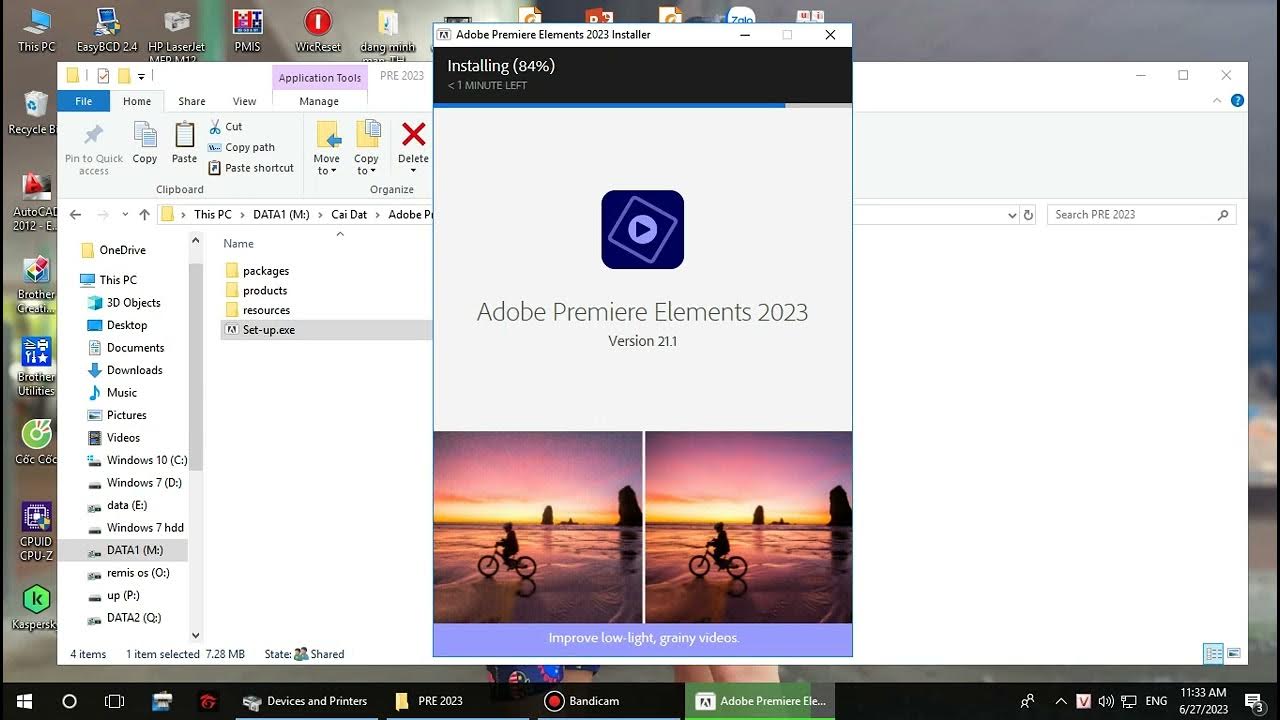Select OneDrive in navigation pane
This screenshot has width=1280, height=720.
(122, 250)
